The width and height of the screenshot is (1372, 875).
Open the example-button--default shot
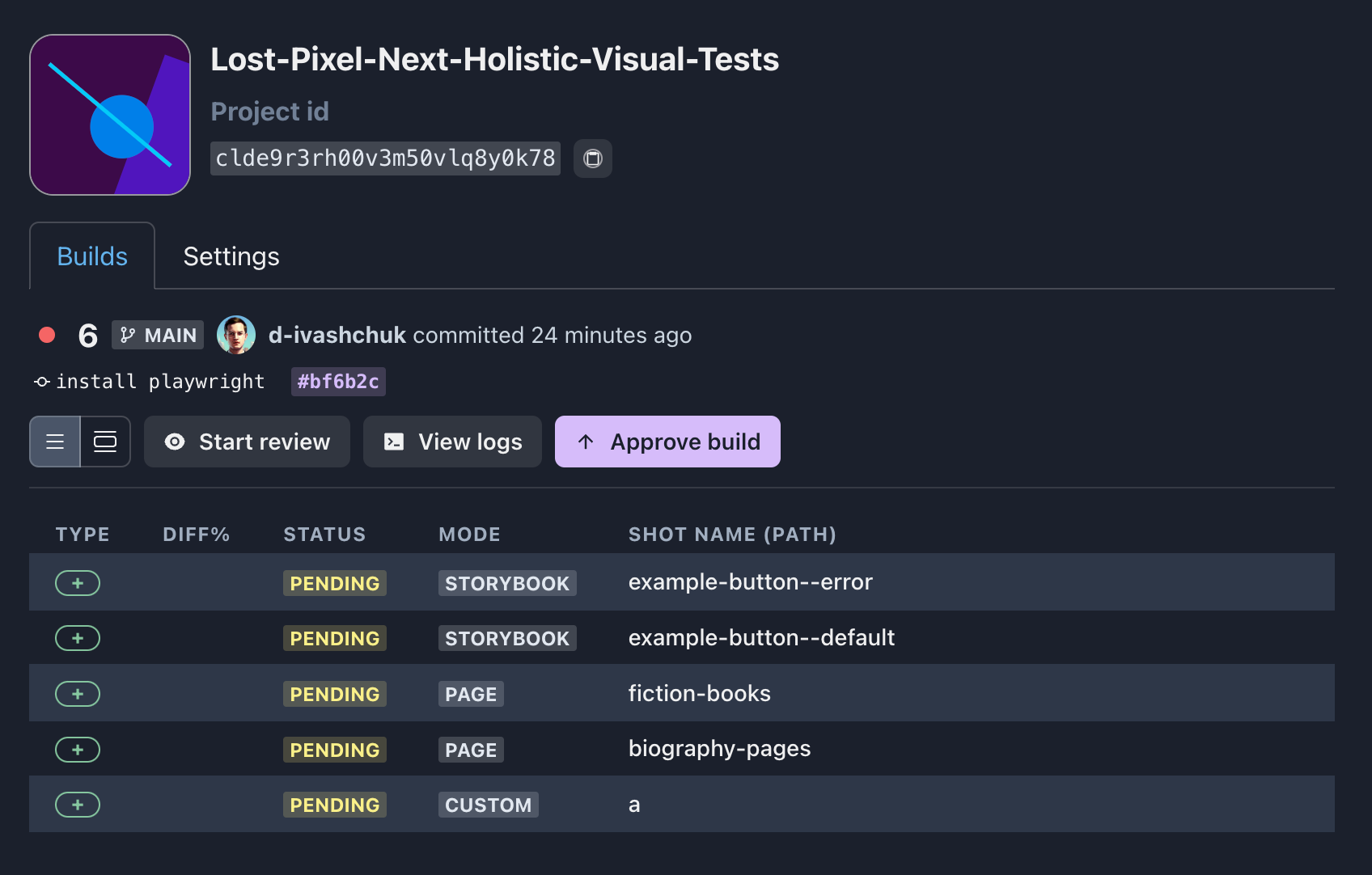762,637
